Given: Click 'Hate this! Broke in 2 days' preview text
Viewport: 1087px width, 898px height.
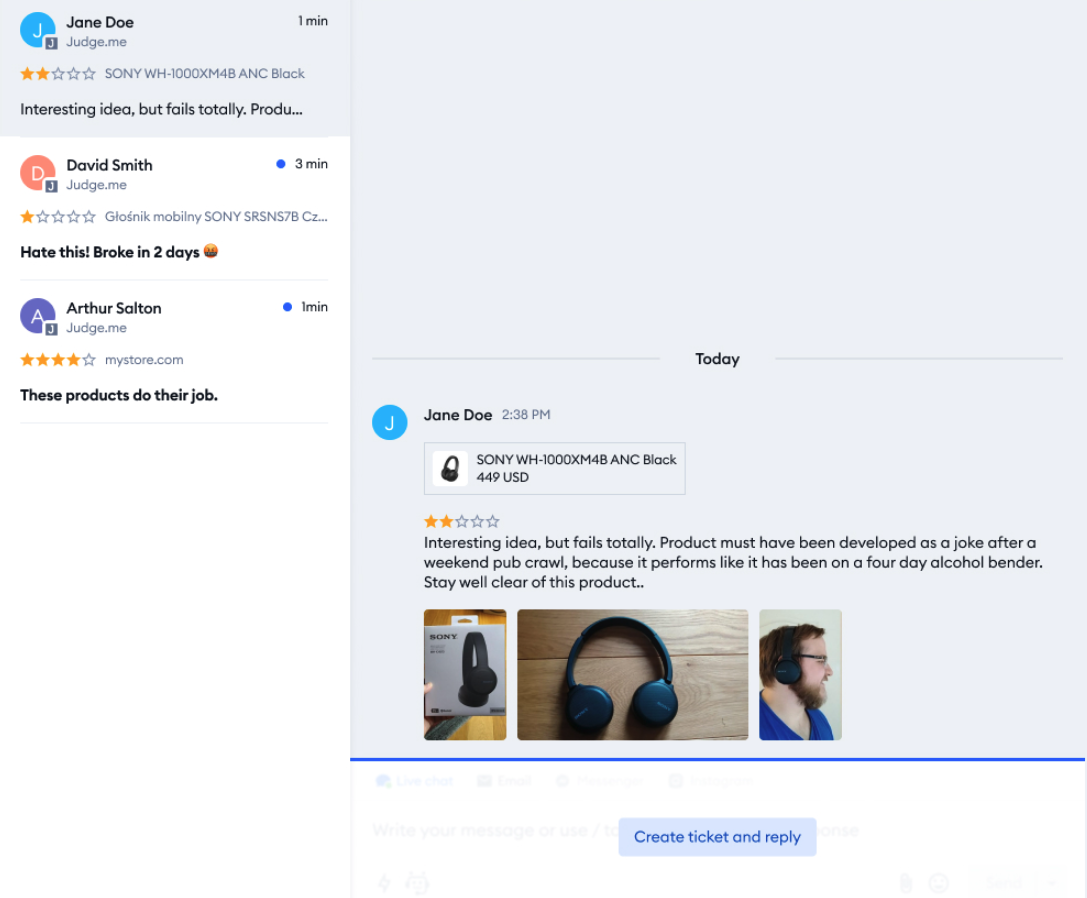Looking at the screenshot, I should point(119,252).
